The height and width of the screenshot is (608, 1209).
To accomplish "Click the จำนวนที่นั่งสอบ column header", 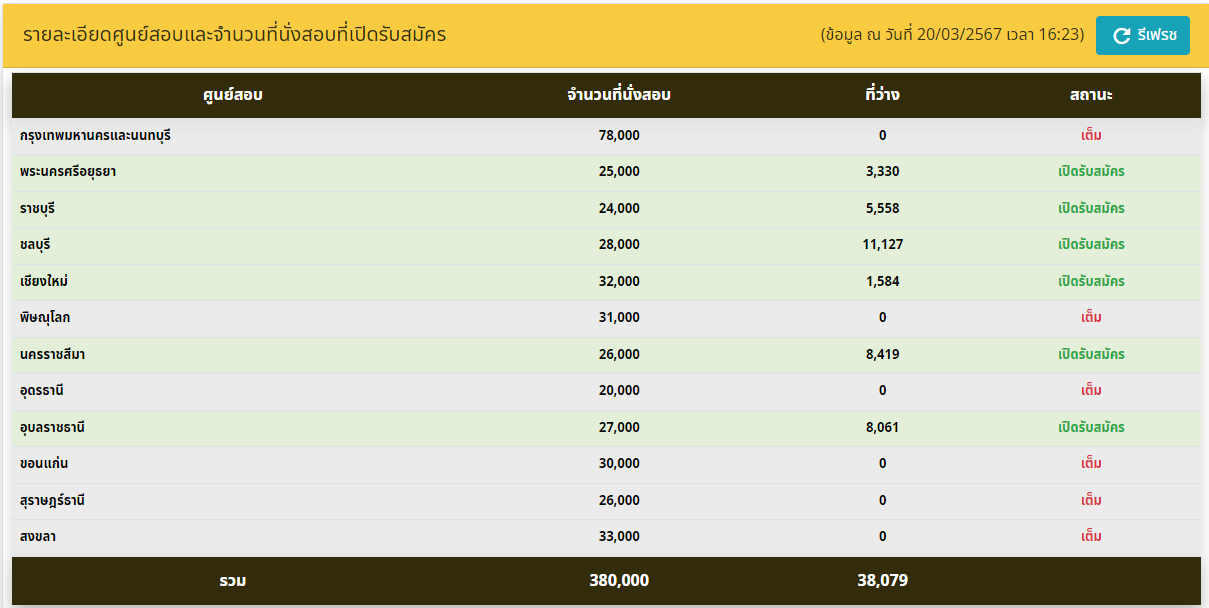I will click(618, 95).
